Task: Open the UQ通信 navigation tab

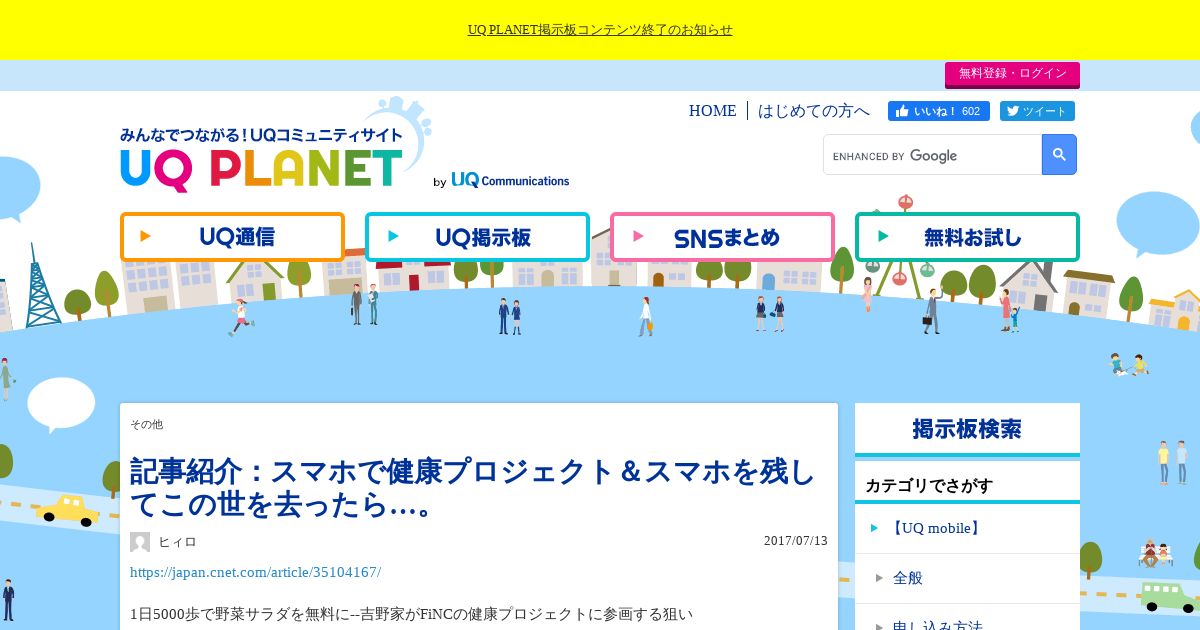Action: pos(232,237)
